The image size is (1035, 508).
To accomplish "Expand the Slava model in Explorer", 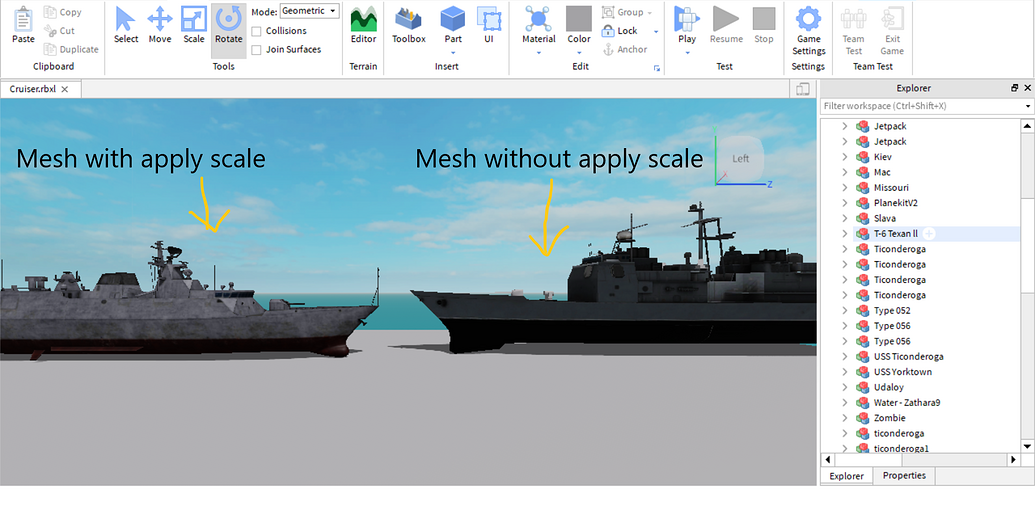I will click(844, 218).
